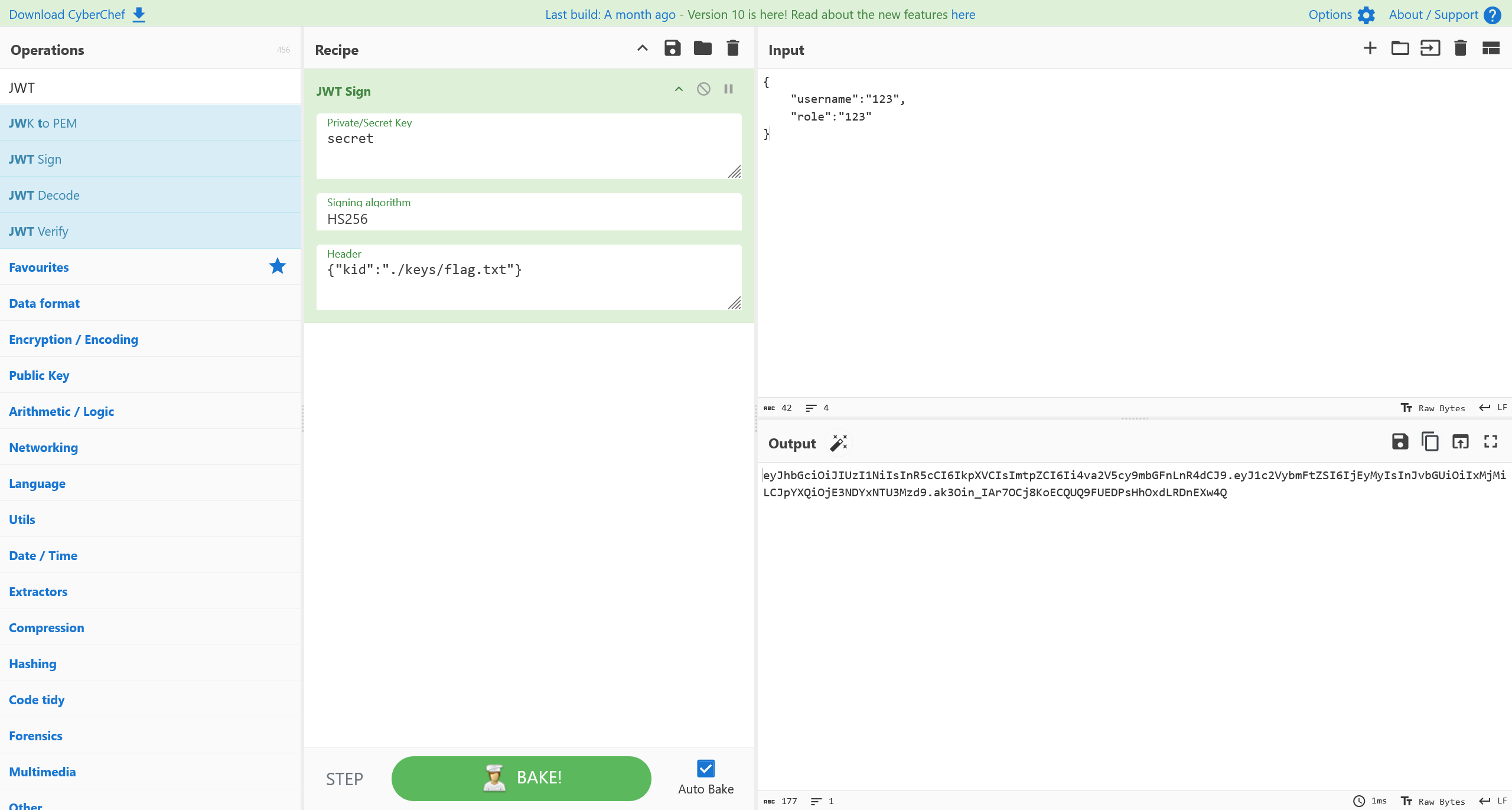The image size is (1512, 810).
Task: Click into the Input text area
Action: [x=1134, y=233]
